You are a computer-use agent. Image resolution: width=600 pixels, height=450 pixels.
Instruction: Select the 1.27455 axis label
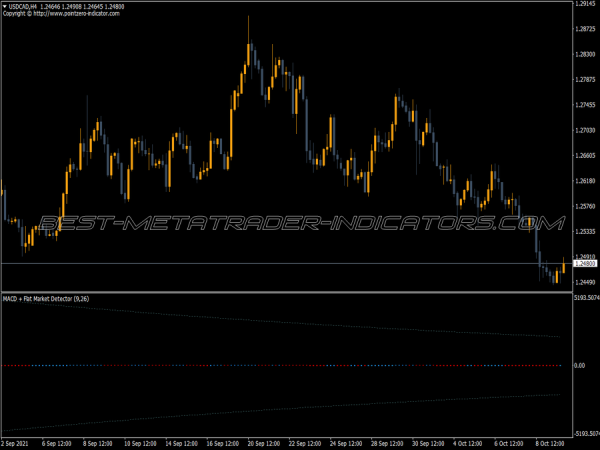click(585, 105)
